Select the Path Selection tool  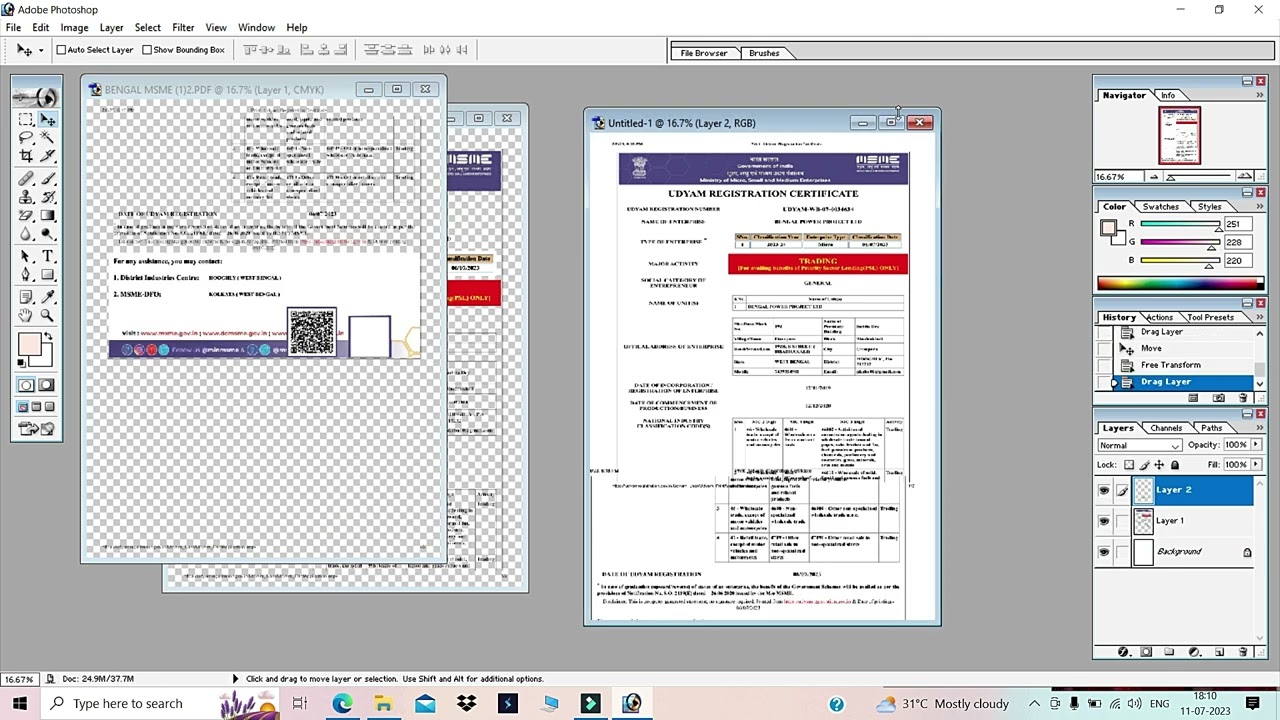click(25, 256)
